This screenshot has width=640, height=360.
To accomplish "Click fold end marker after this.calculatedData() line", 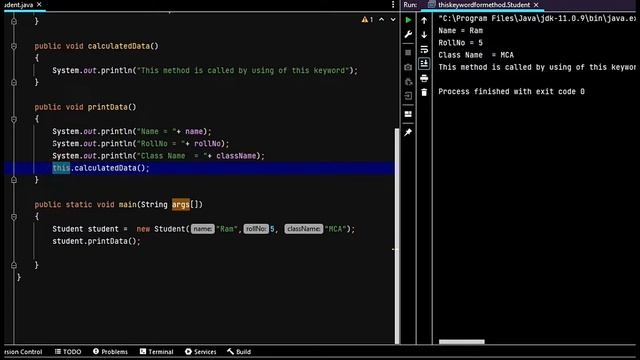I will 14,180.
